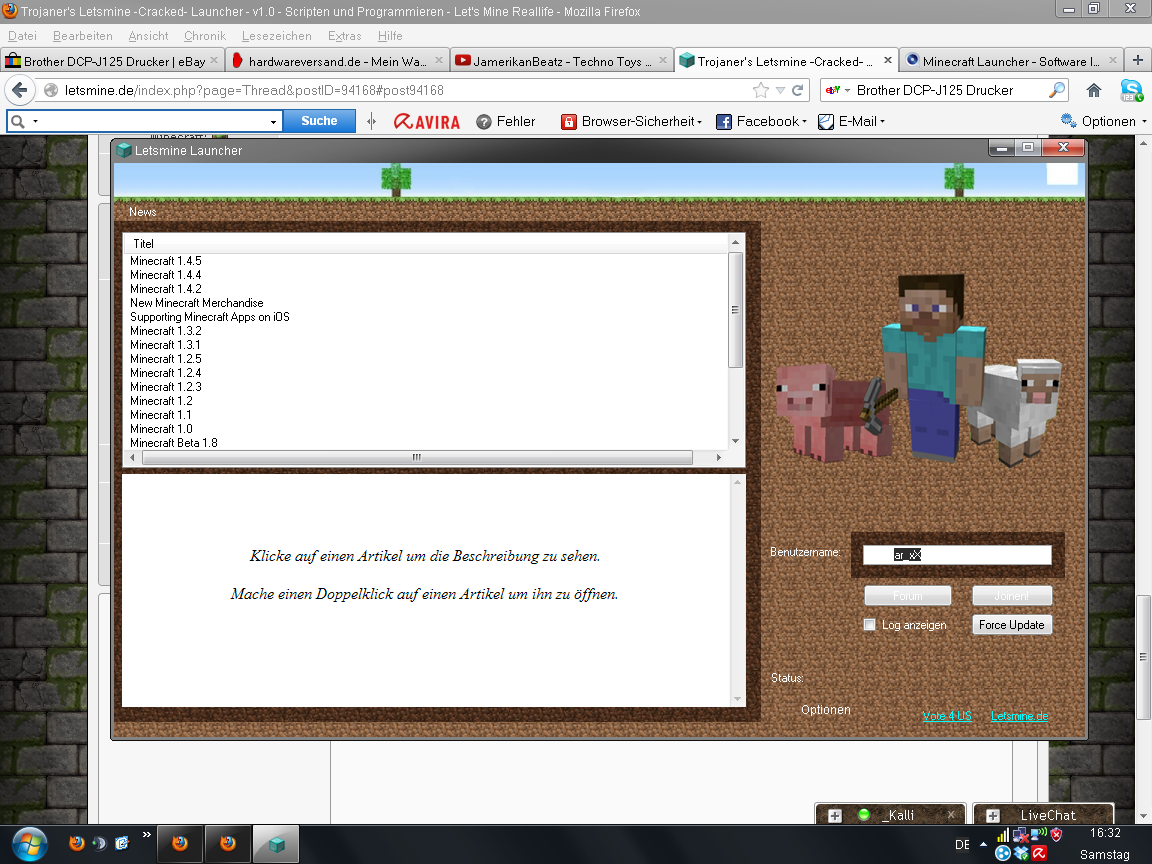Viewport: 1152px width, 864px height.
Task: Select Minecraft 1.4.5 in news list
Action: tap(166, 261)
